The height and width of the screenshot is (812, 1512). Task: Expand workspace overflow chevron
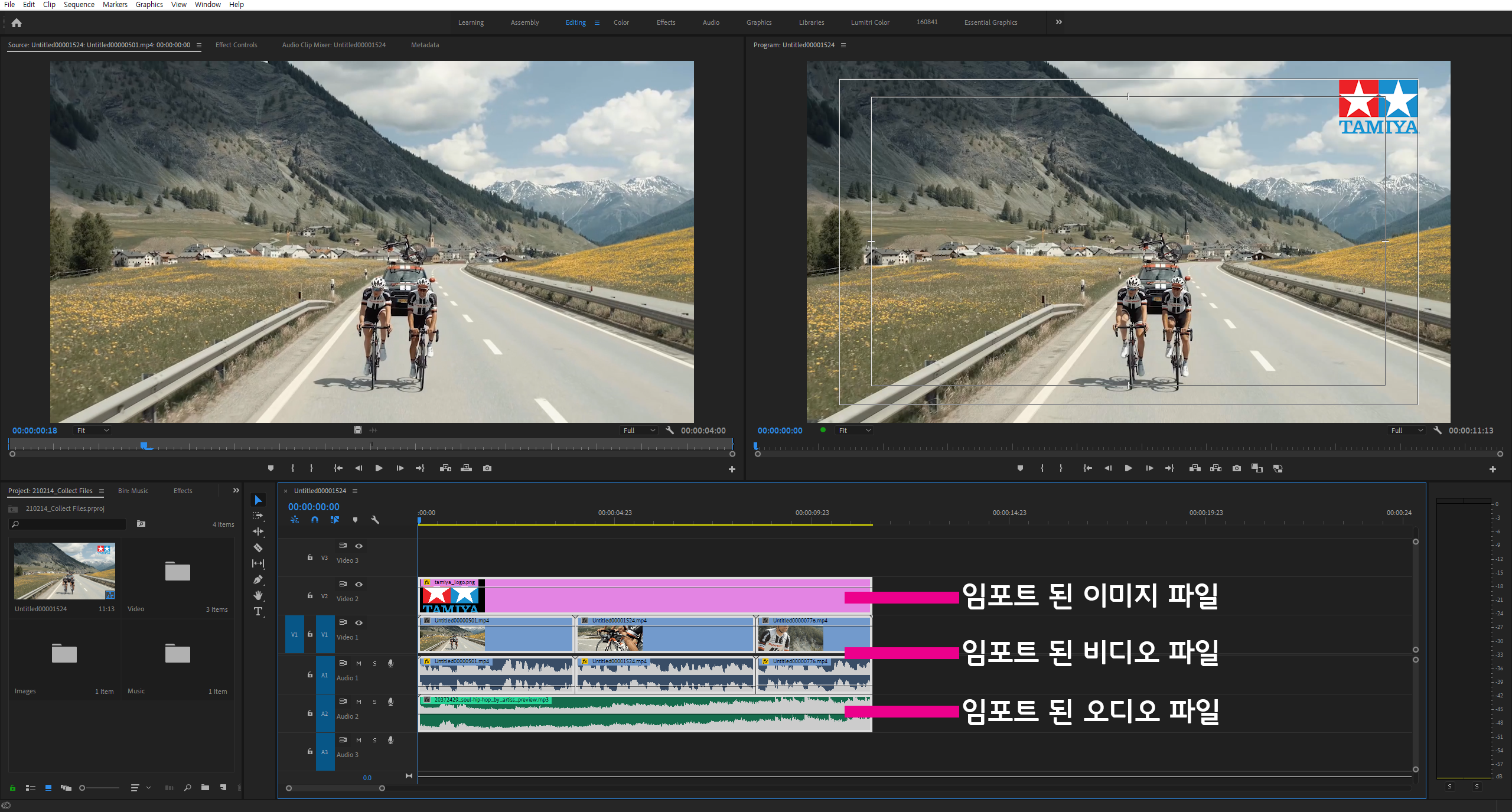[1059, 22]
